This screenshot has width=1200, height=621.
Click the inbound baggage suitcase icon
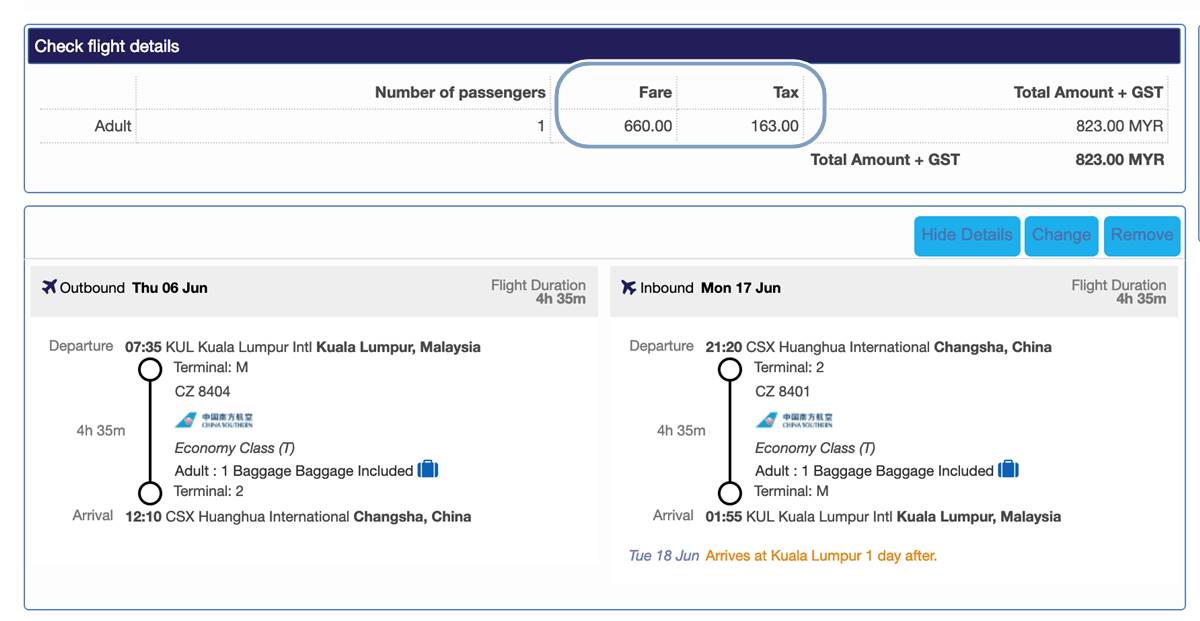[1008, 469]
